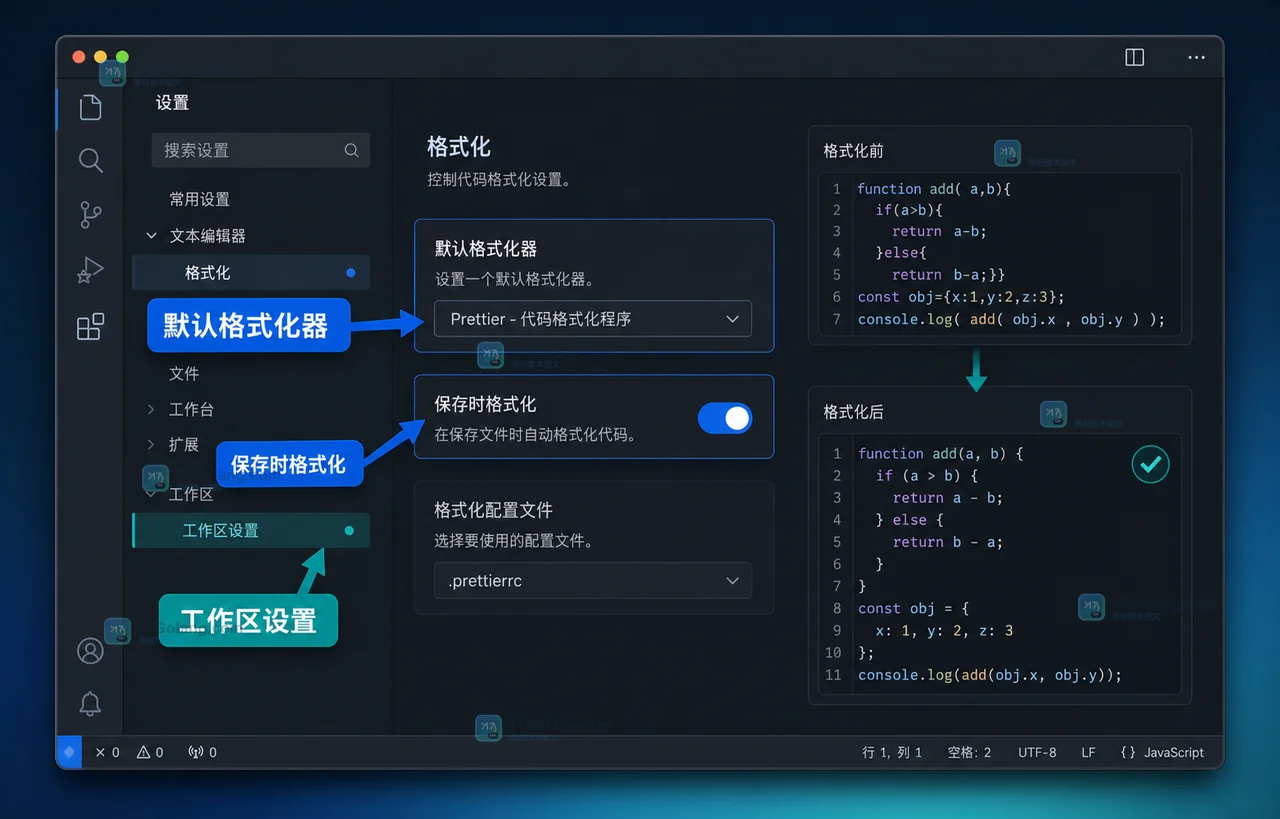This screenshot has height=819, width=1280.
Task: Open the notifications bell icon
Action: pos(90,704)
